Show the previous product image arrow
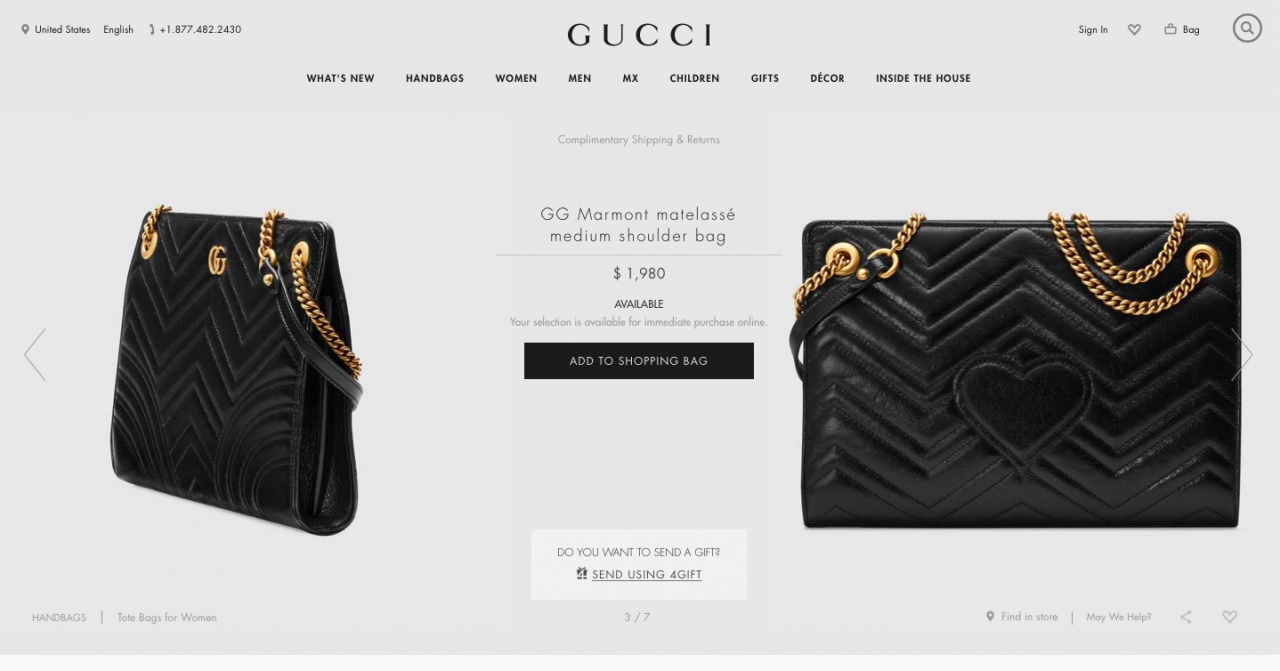The width and height of the screenshot is (1280, 671). [x=35, y=355]
